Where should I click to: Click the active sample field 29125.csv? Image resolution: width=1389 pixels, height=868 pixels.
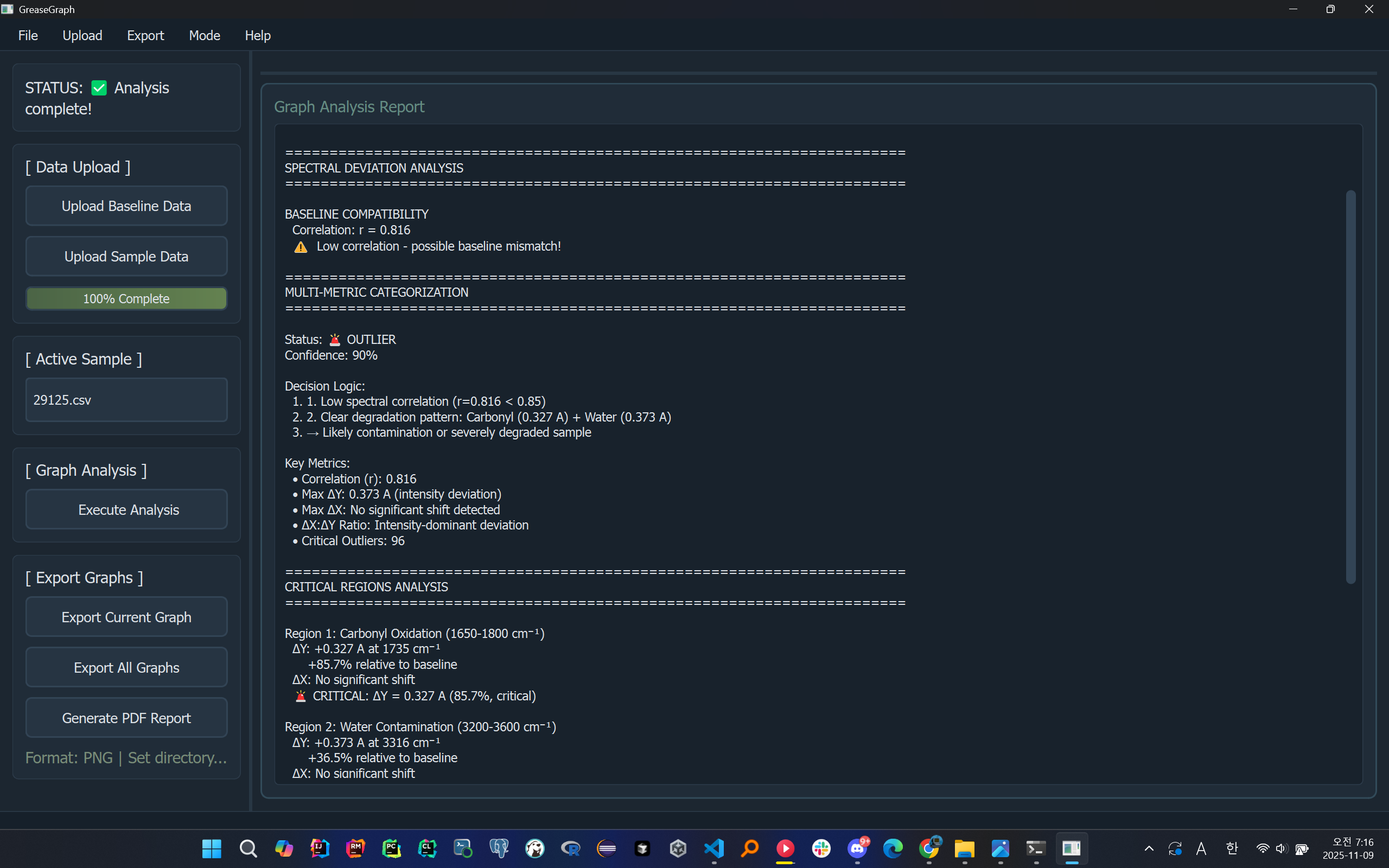(126, 400)
